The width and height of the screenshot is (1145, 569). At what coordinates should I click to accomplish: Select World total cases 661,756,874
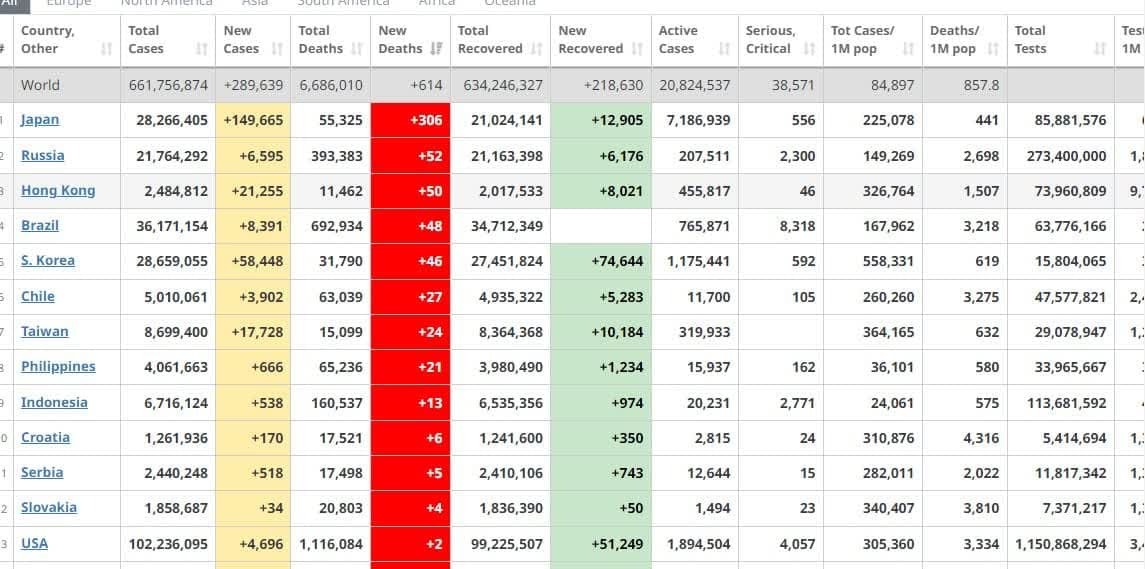click(x=168, y=85)
